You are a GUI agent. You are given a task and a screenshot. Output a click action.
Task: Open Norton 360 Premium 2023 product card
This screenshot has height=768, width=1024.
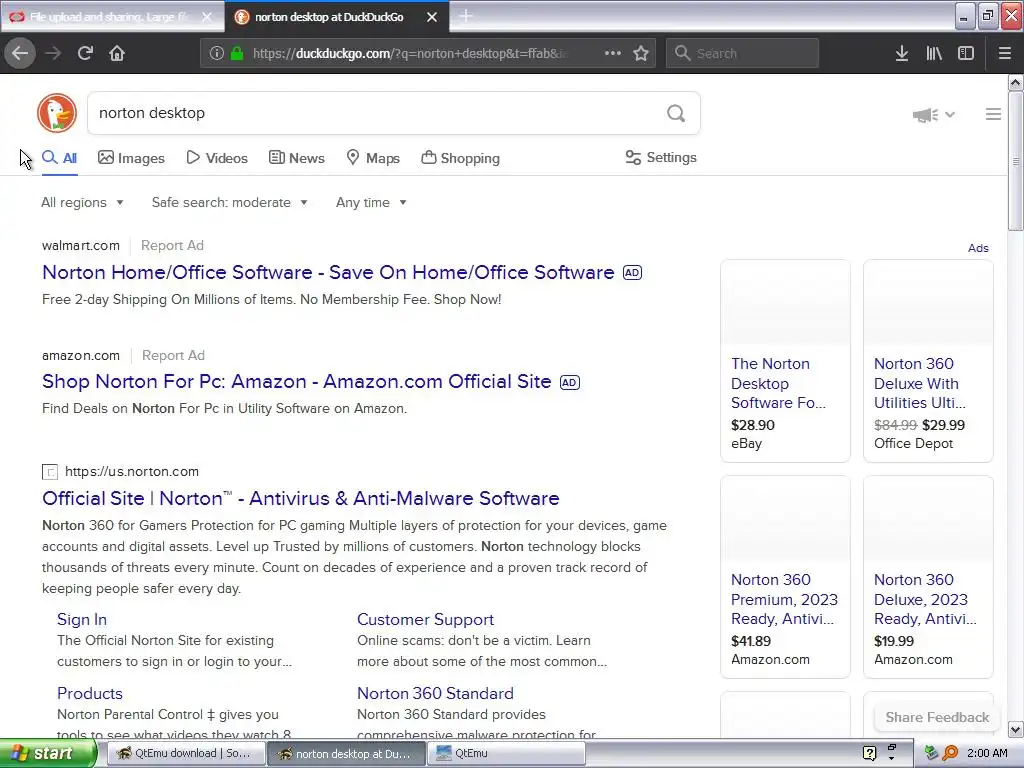[785, 577]
